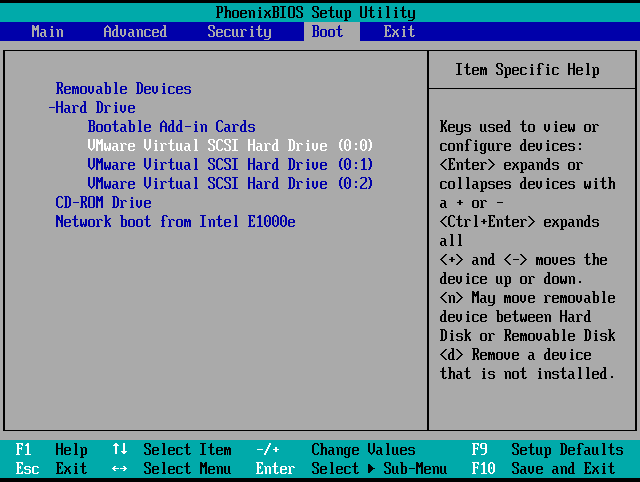
Task: Select VMware Virtual SCSI Hard Drive (0:0)
Action: [230, 146]
